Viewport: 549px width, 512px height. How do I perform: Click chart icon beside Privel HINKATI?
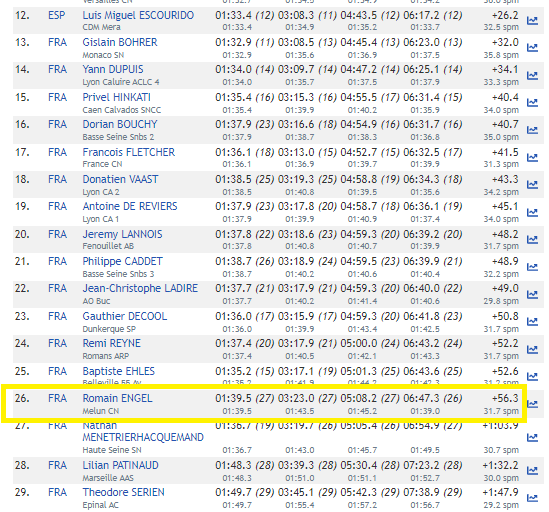pos(532,102)
